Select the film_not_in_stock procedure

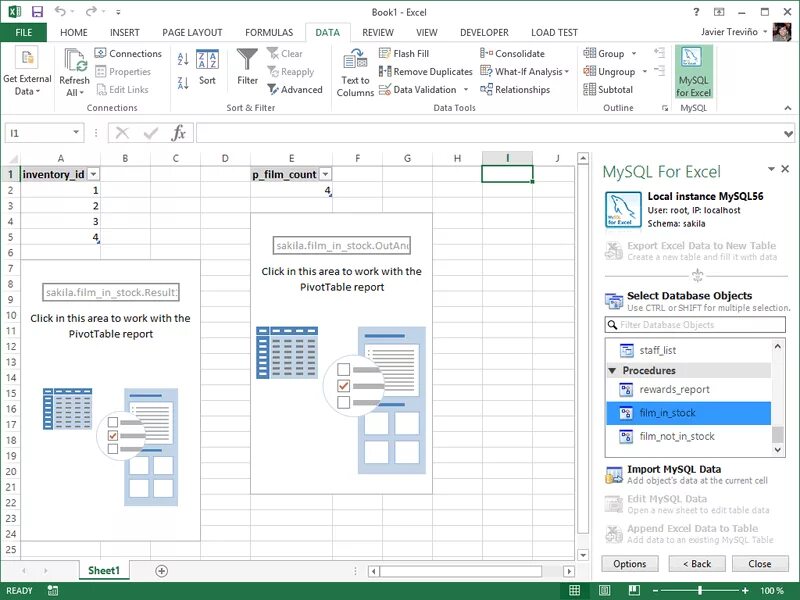pos(688,437)
